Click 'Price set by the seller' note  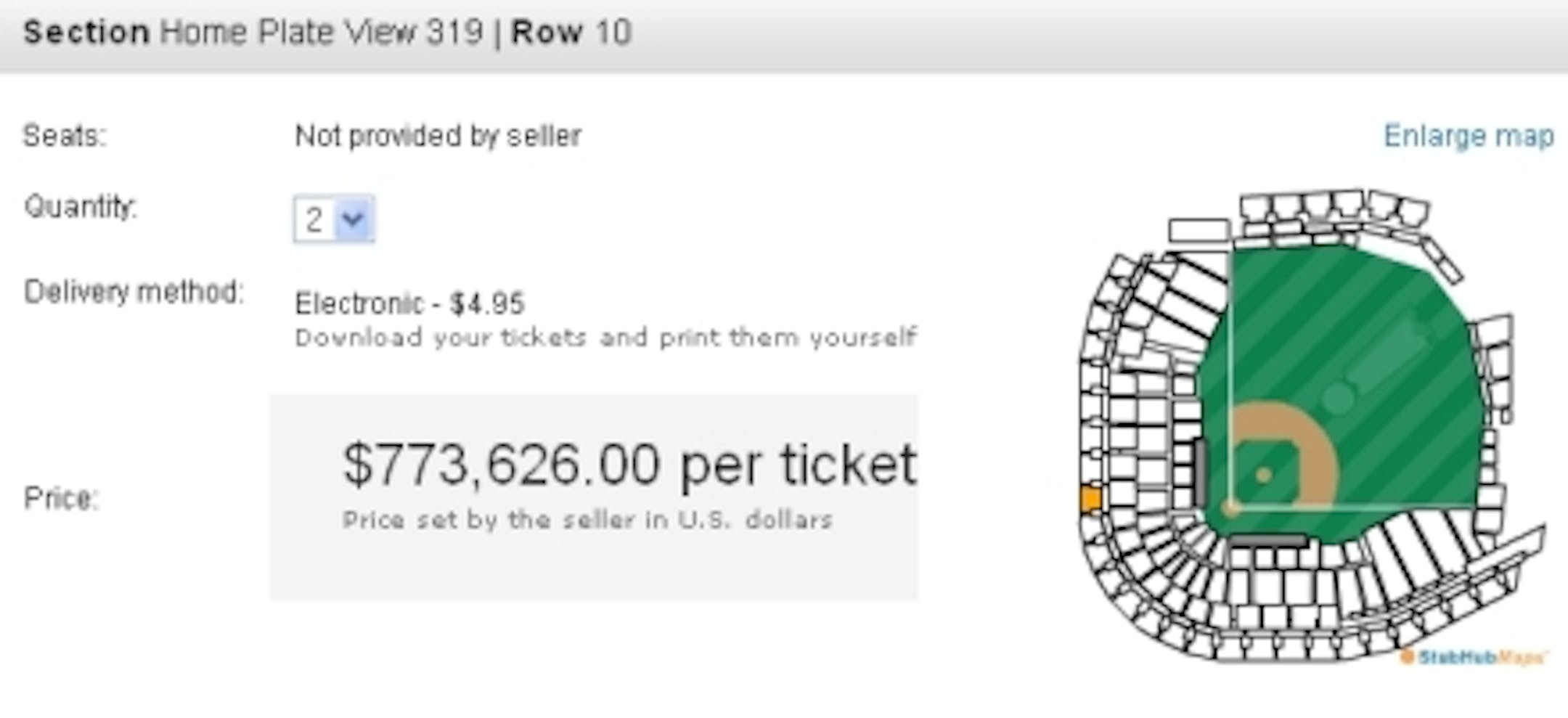(x=587, y=520)
